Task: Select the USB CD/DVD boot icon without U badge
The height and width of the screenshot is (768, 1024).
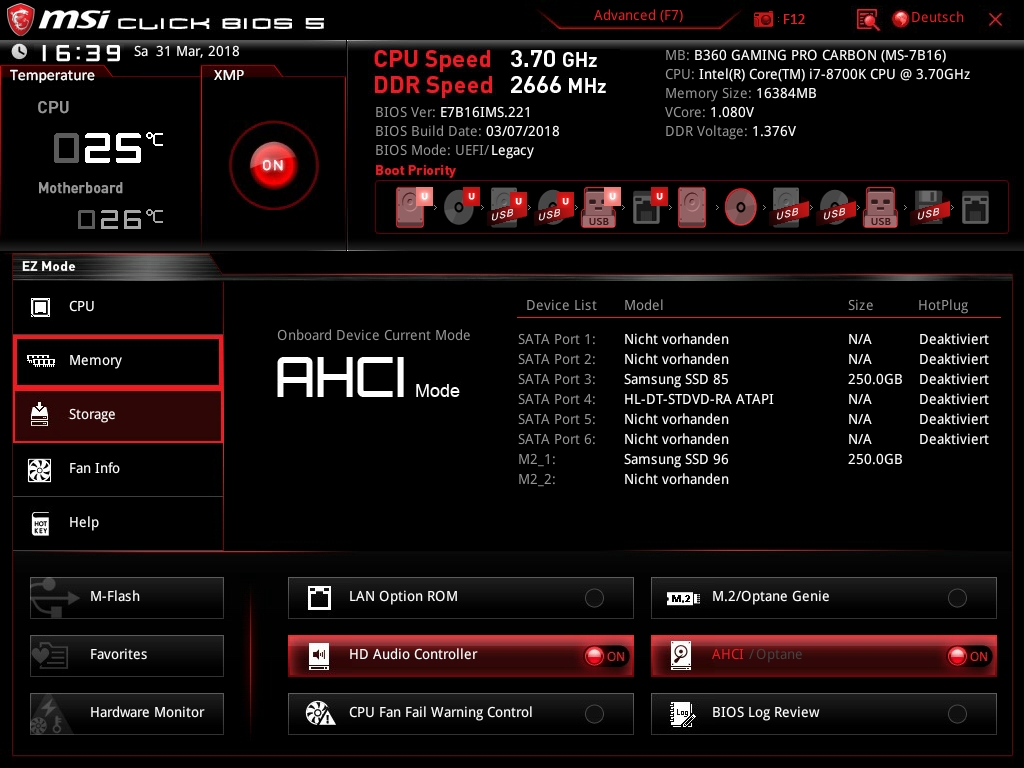Action: pos(835,208)
